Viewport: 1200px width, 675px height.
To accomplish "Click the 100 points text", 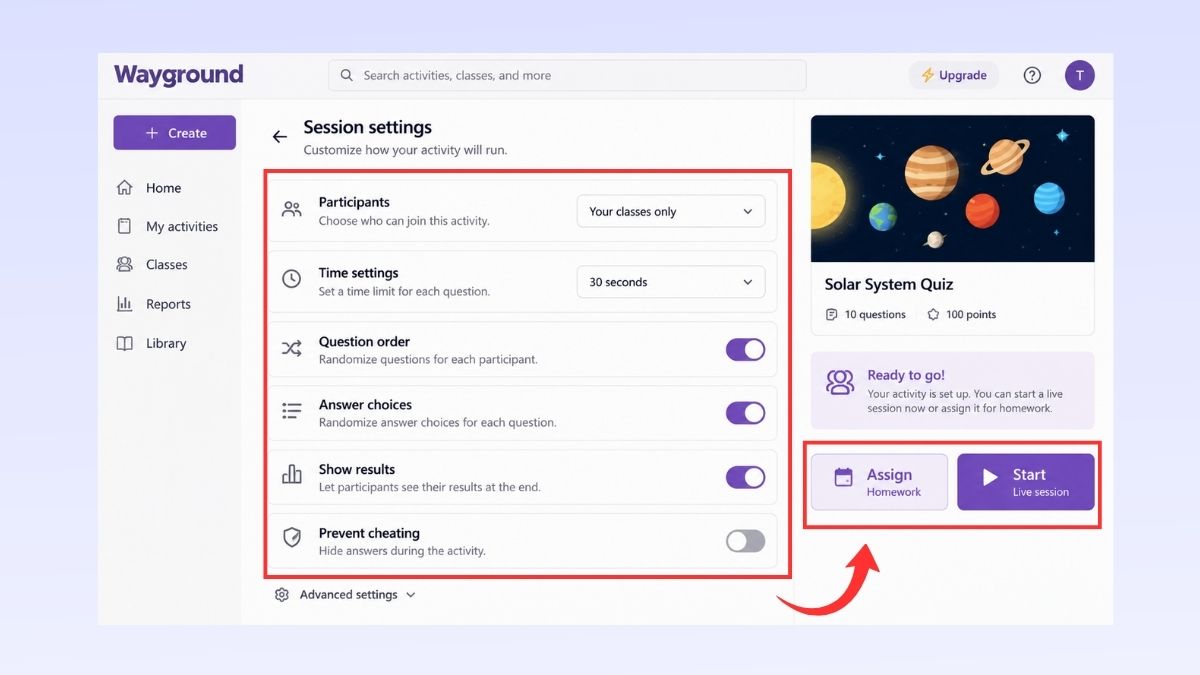I will [971, 314].
